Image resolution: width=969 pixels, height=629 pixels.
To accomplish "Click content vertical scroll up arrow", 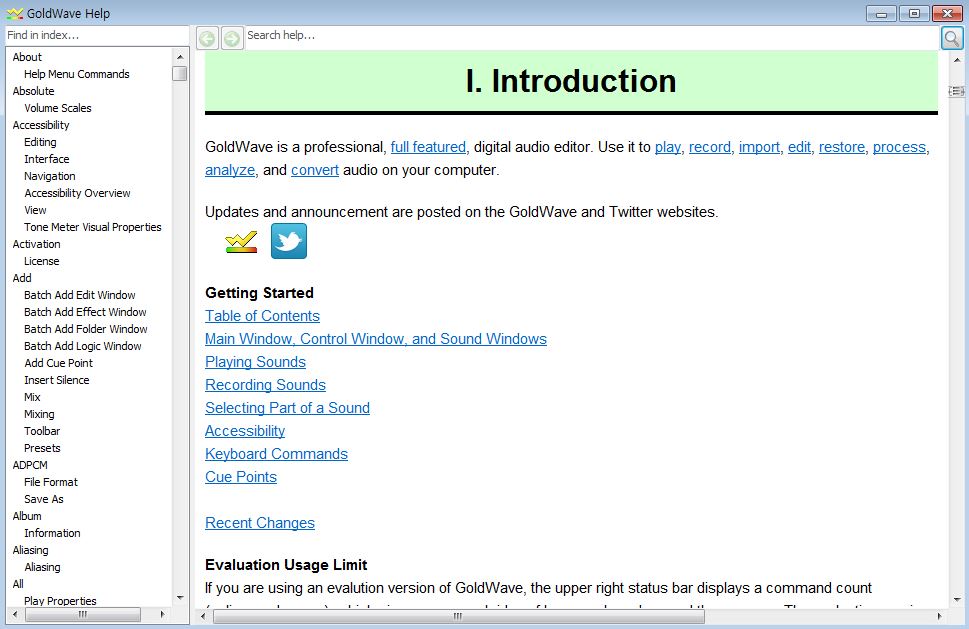I will point(957,60).
